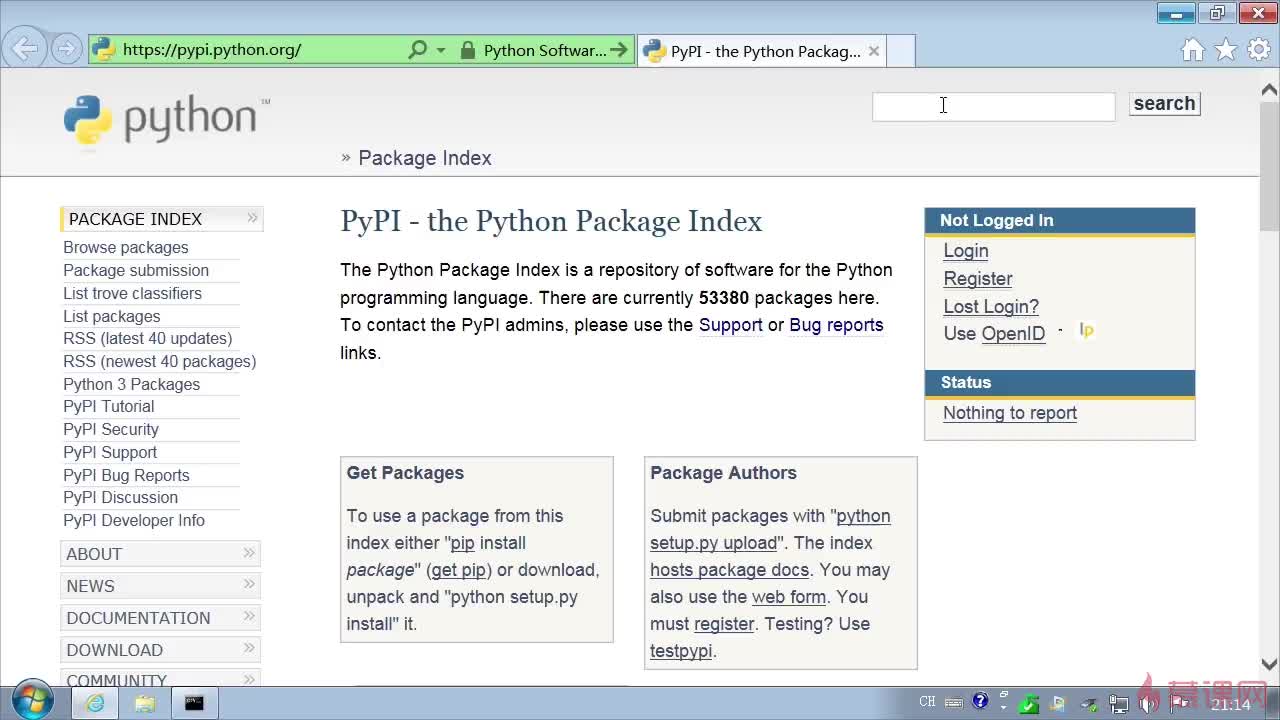The image size is (1280, 720).
Task: Click the green checkmark security tray icon
Action: pos(1030,704)
